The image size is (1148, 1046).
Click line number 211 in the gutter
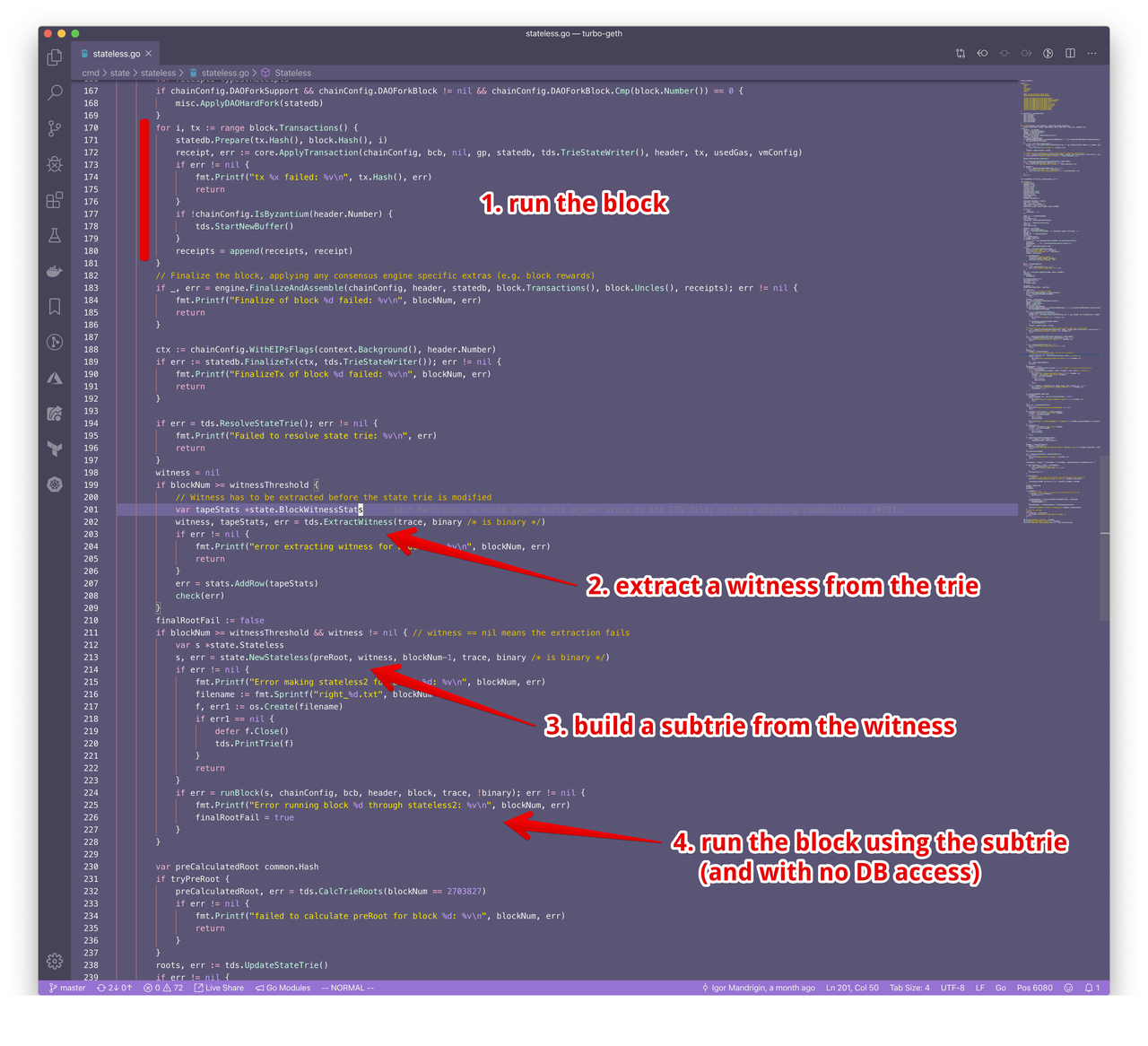click(91, 632)
